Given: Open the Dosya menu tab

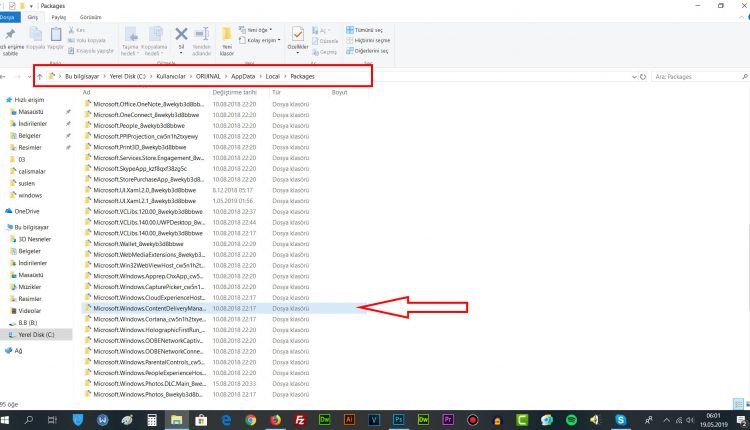Looking at the screenshot, I should click(x=8, y=17).
